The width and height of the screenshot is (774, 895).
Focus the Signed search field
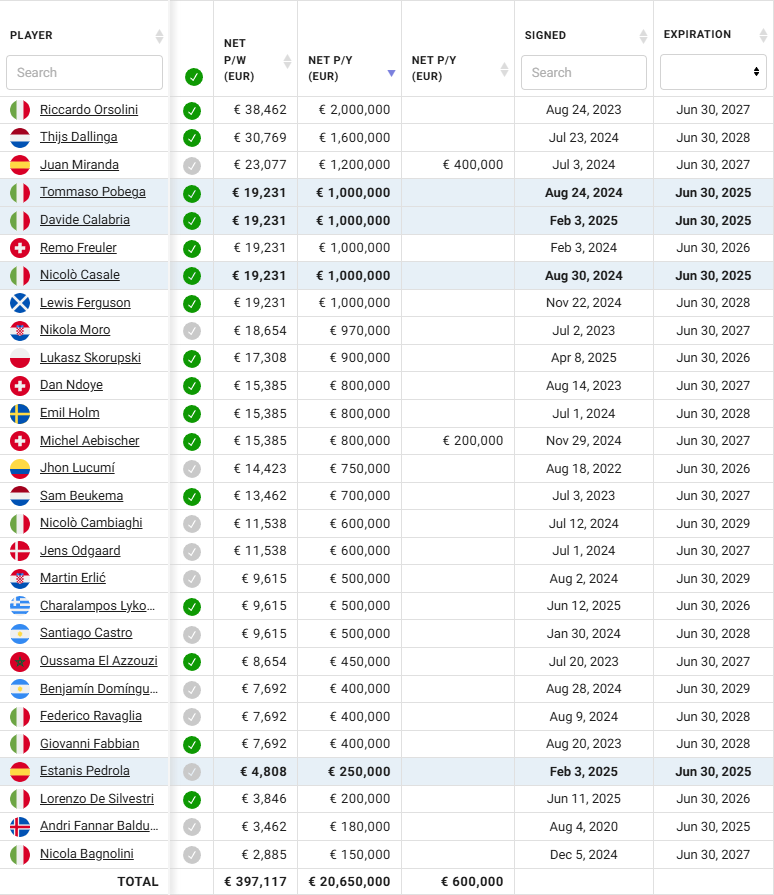pyautogui.click(x=583, y=72)
